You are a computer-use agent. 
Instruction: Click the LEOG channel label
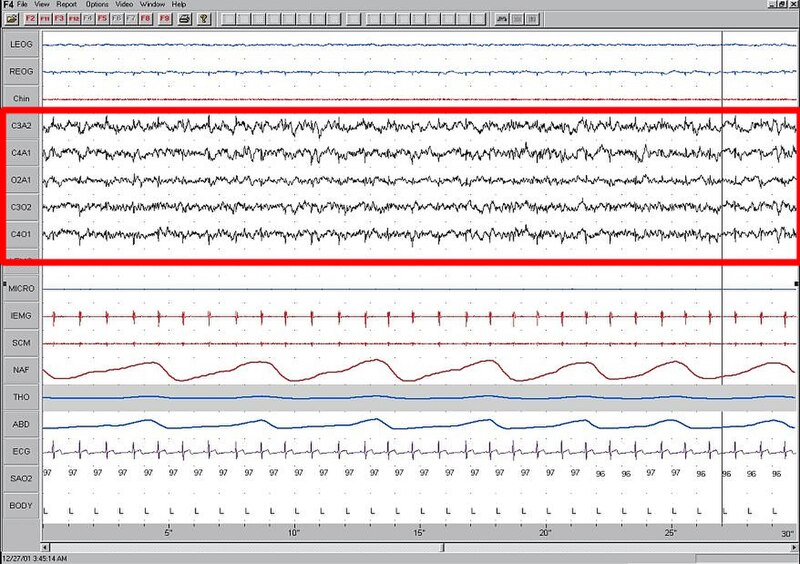click(21, 45)
